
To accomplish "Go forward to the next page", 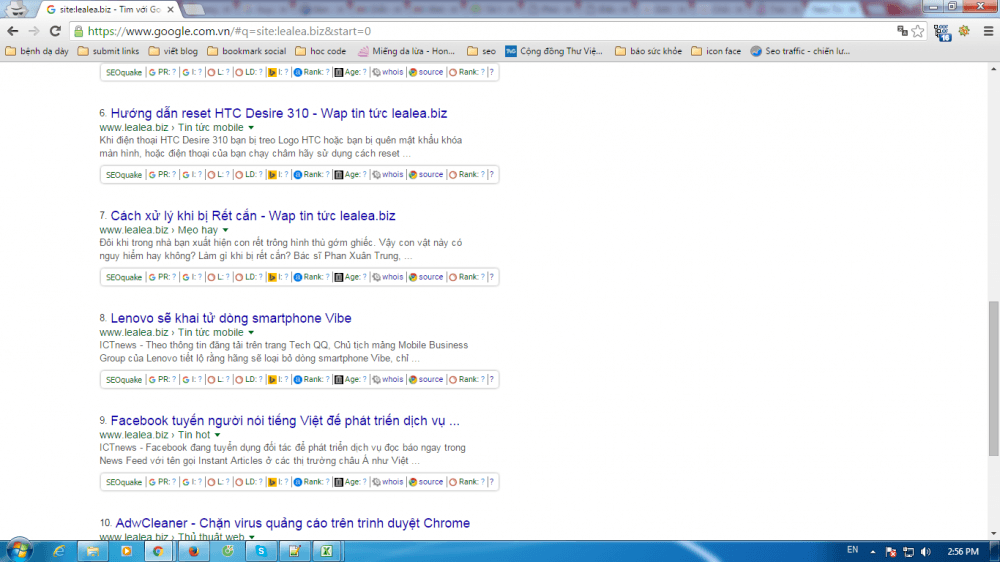I will (34, 31).
